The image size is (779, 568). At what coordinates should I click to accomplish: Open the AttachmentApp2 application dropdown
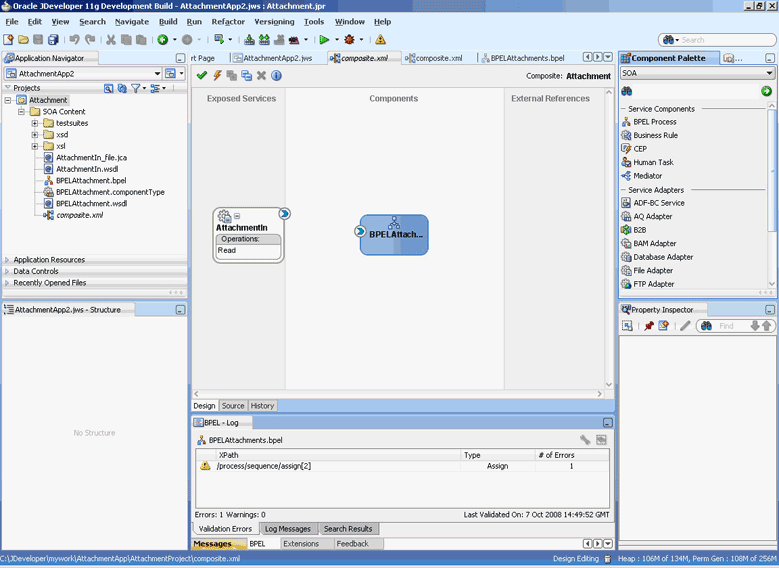point(157,74)
